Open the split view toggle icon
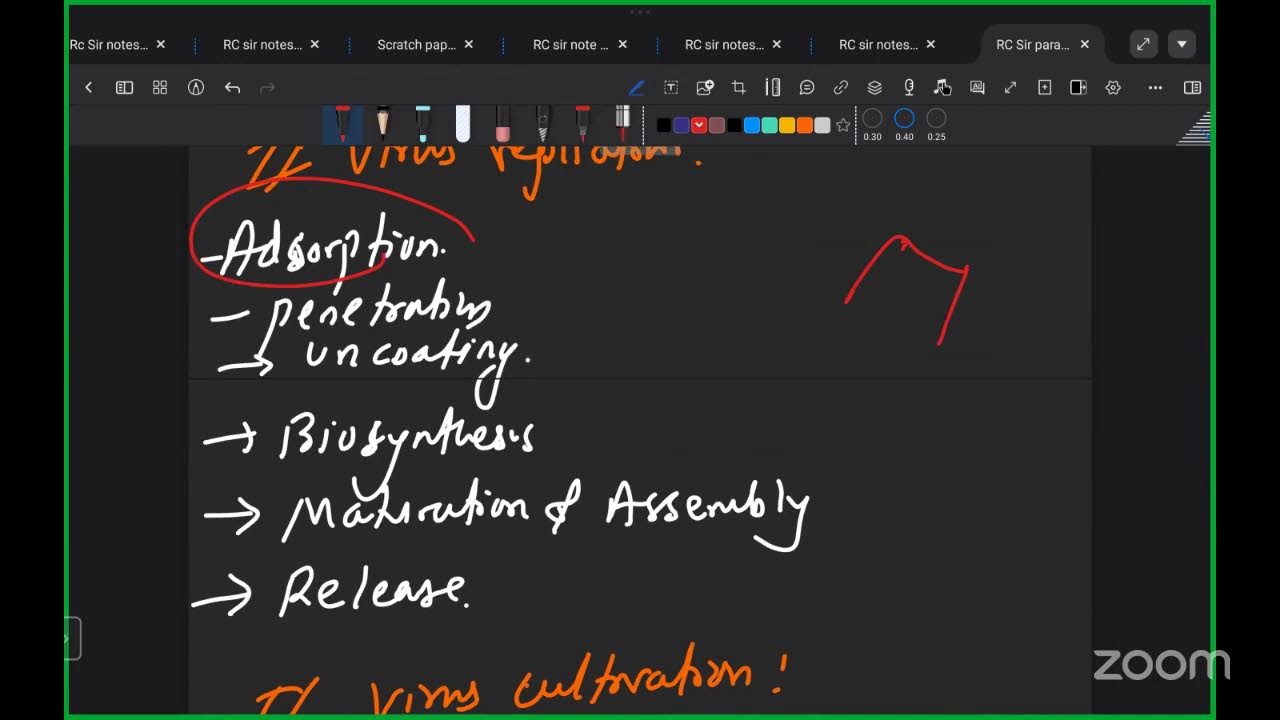The image size is (1280, 720). (1078, 88)
